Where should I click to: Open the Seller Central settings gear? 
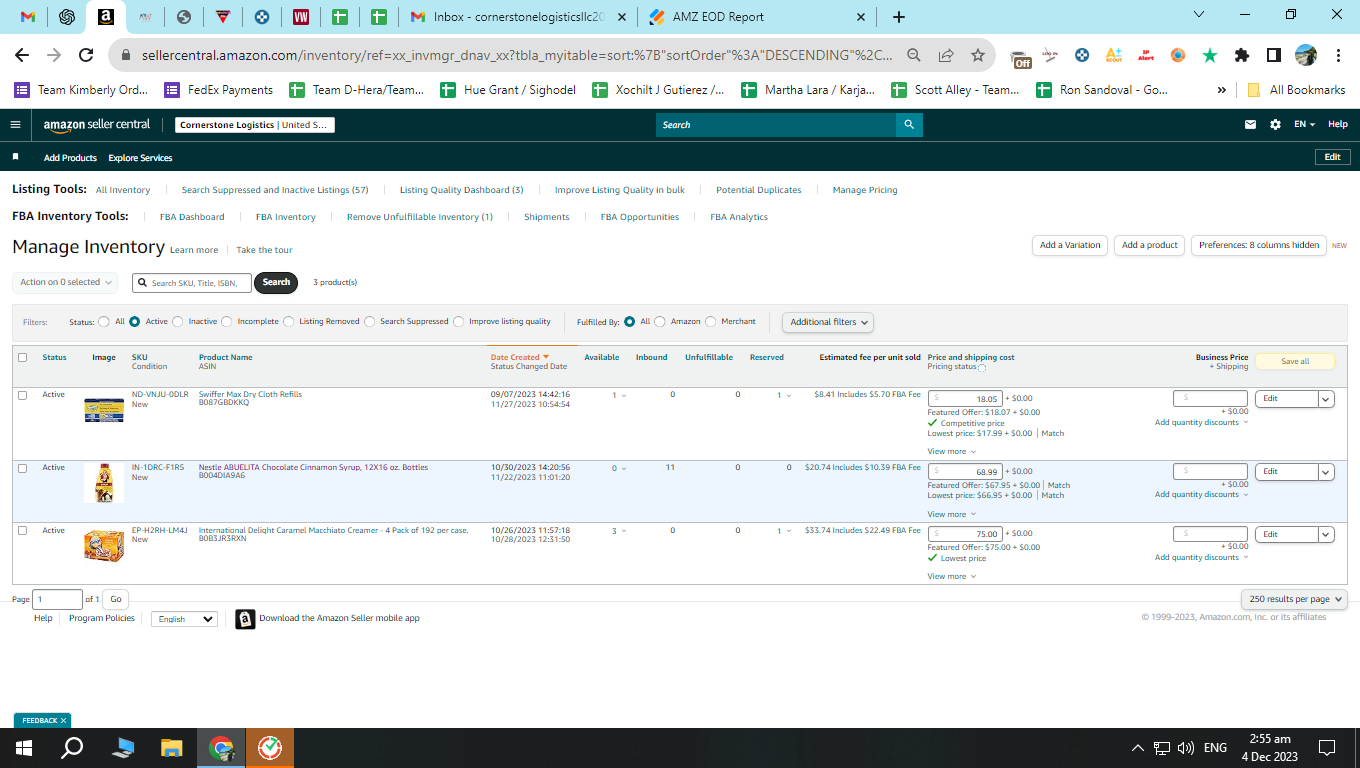coord(1275,125)
